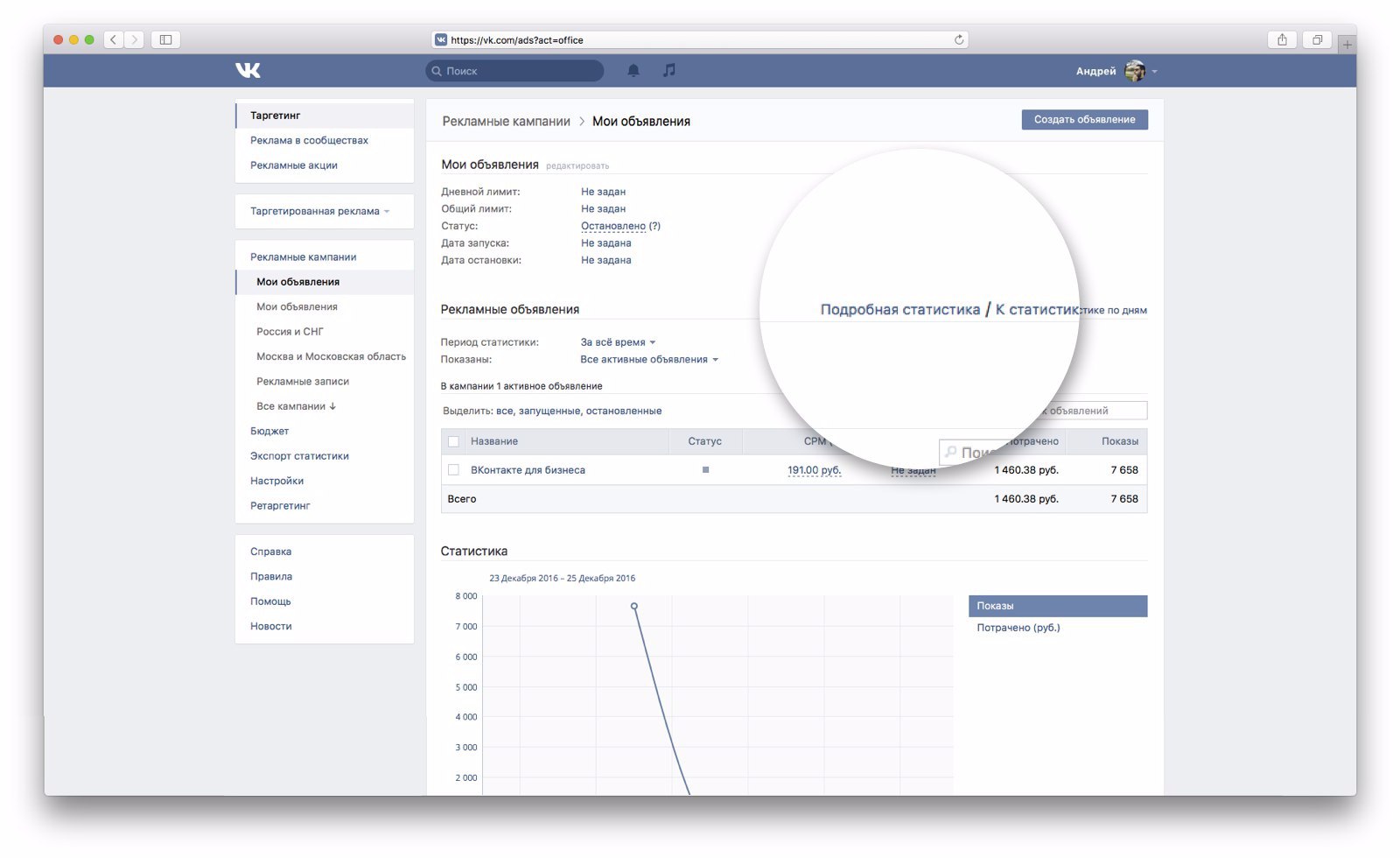Open the music note icon
Viewport: 1400px width, 858px height.
pos(669,70)
